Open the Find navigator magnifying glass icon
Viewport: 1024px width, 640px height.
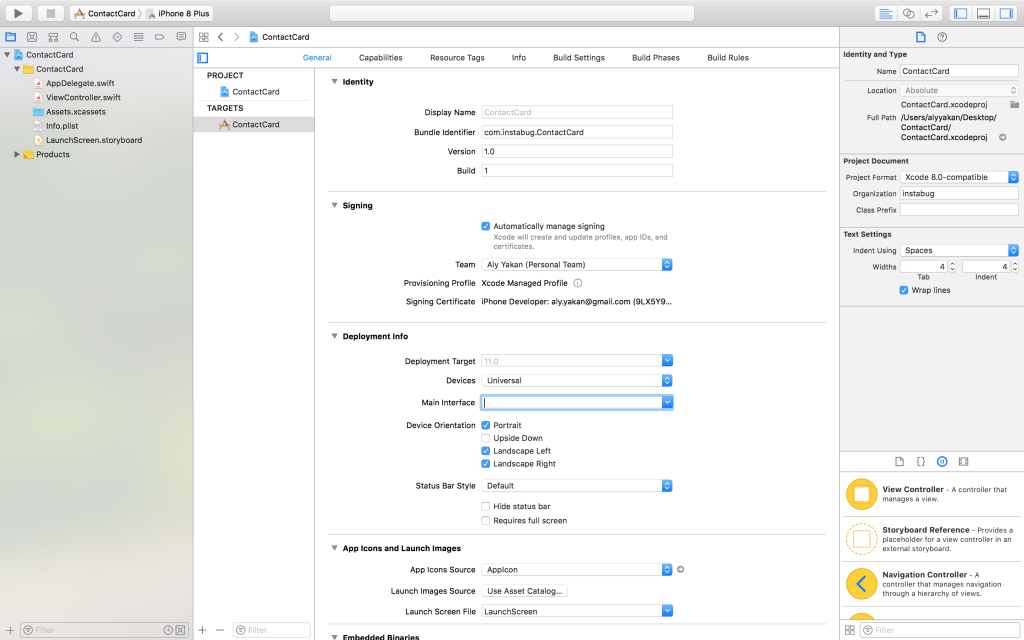(74, 36)
